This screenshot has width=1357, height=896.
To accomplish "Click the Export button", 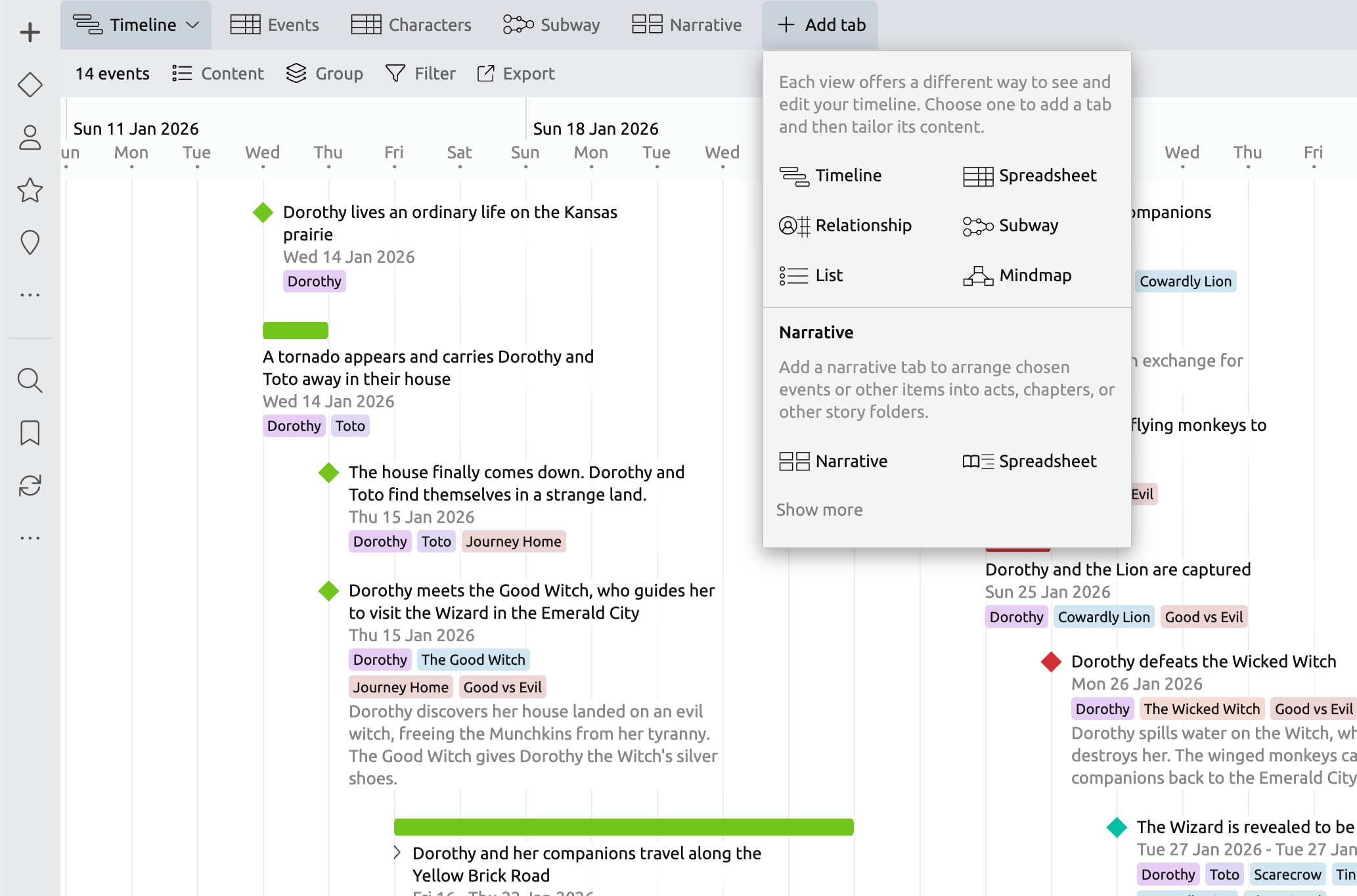I will pos(516,74).
